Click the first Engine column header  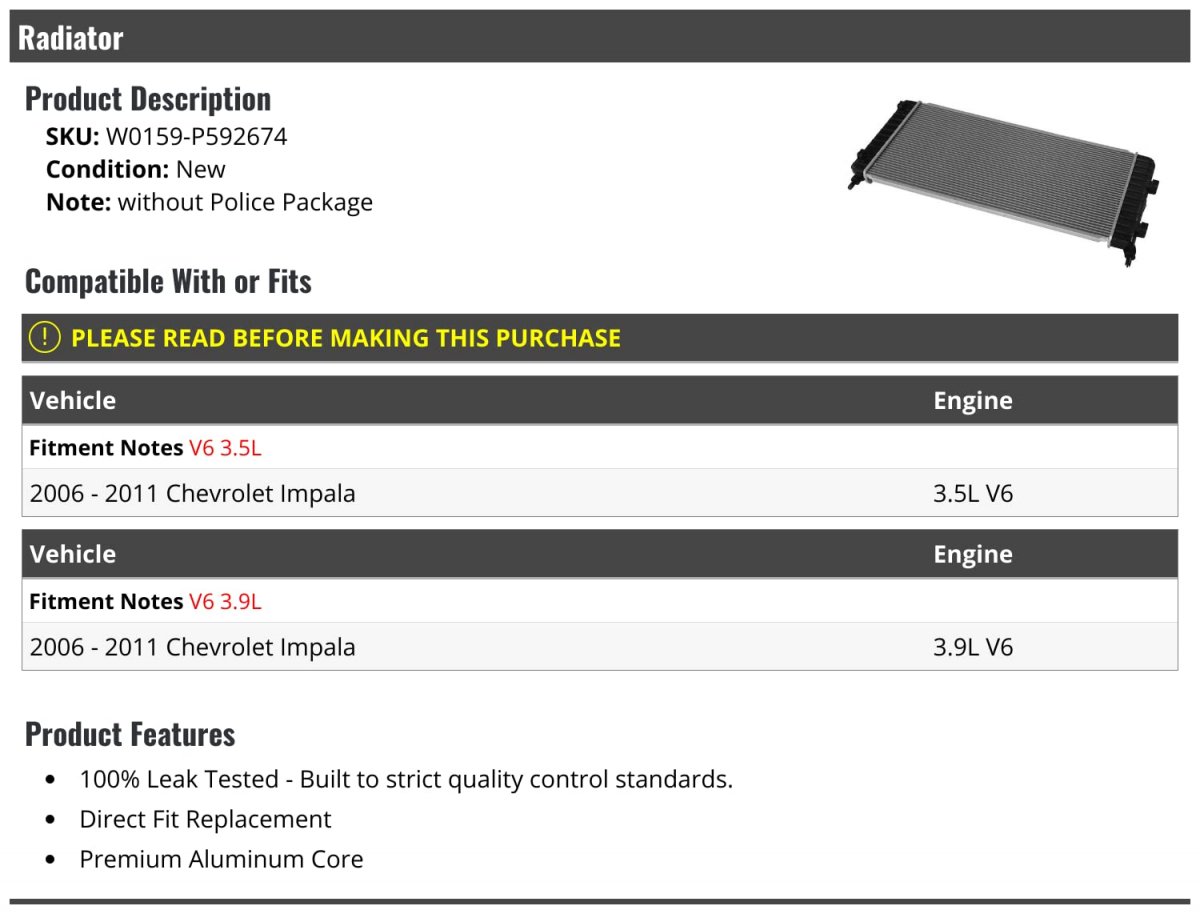coord(973,401)
